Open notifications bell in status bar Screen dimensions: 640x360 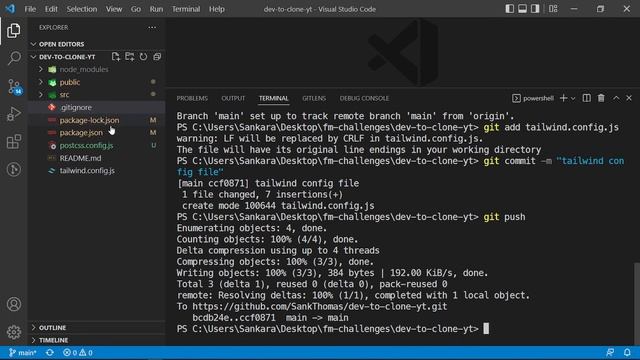(x=627, y=353)
